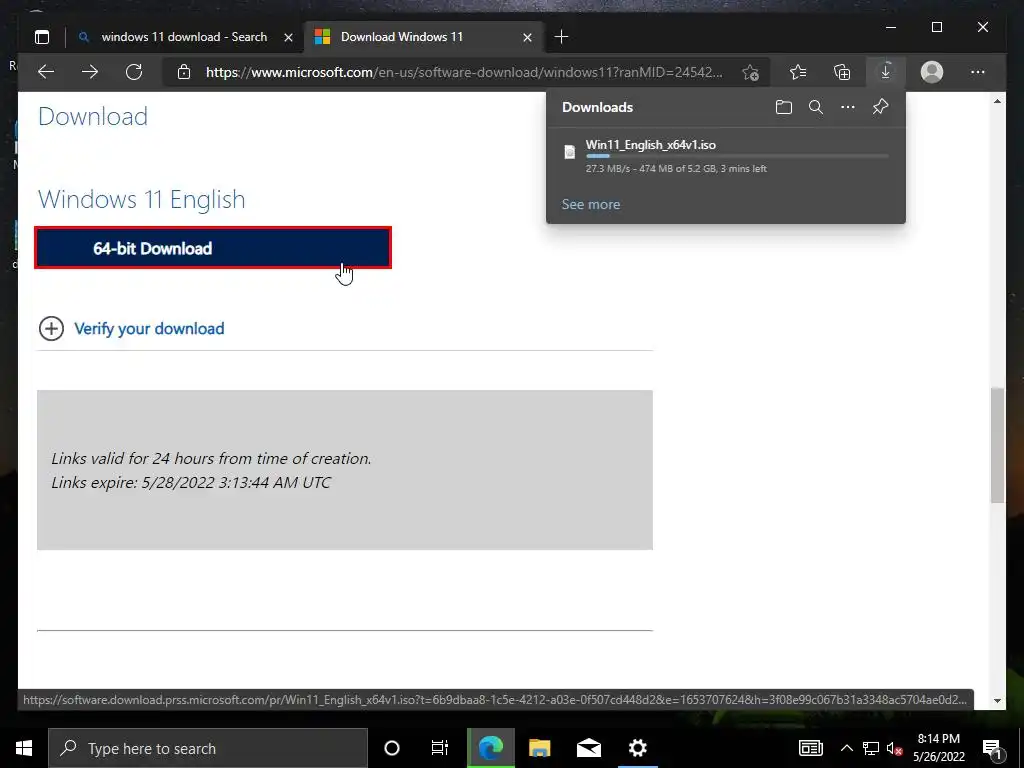Toggle the Downloads toolbar button
Viewport: 1024px width, 768px height.
[x=886, y=72]
